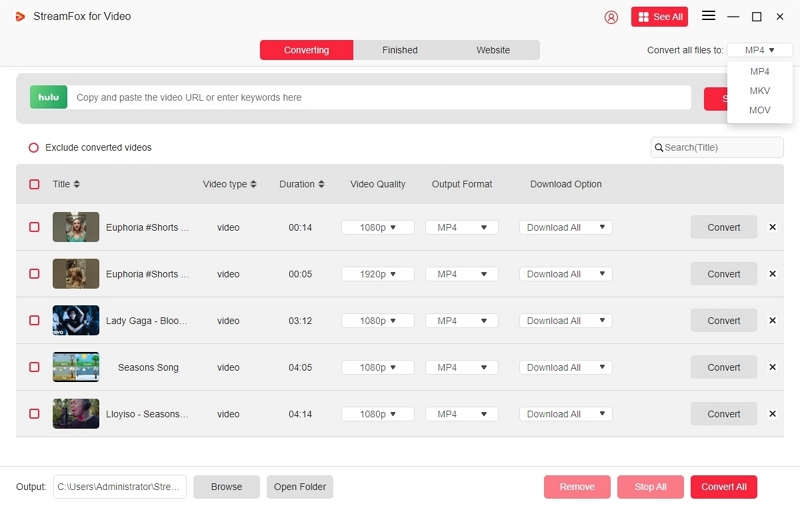Switch to the Finished tab

point(400,50)
